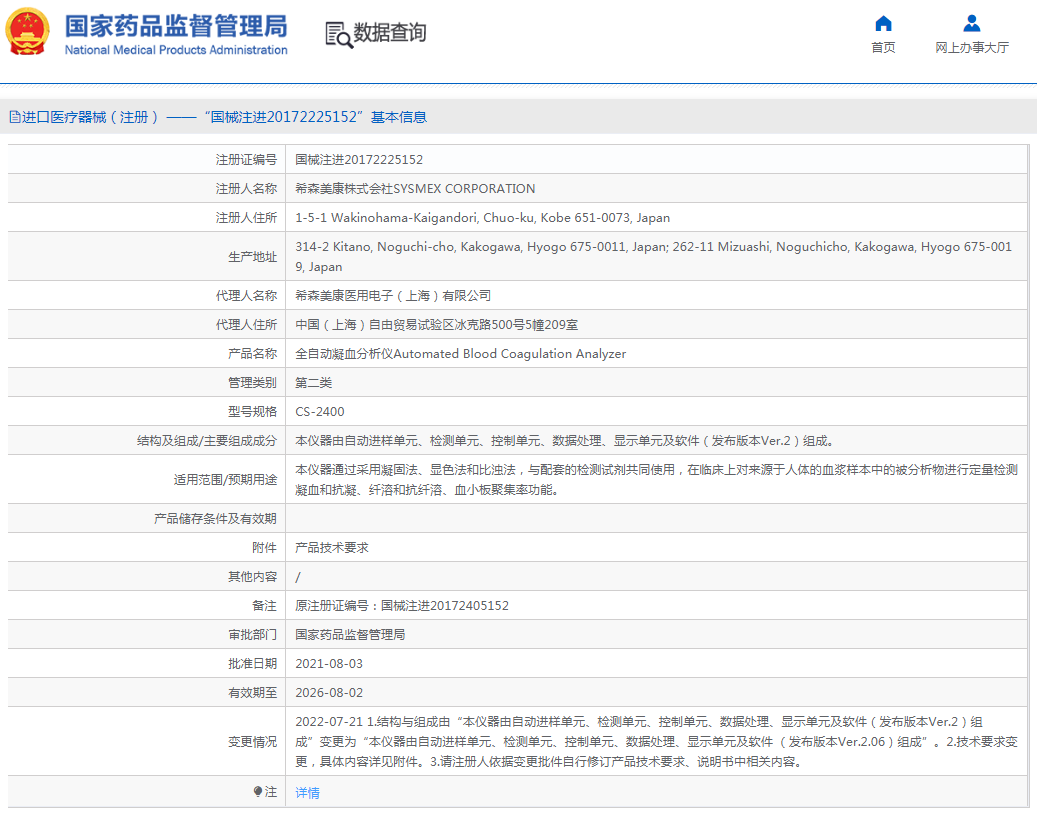Screen dimensions: 1037x814
Task: Click the 审批部门 row label
Action: pyautogui.click(x=252, y=635)
